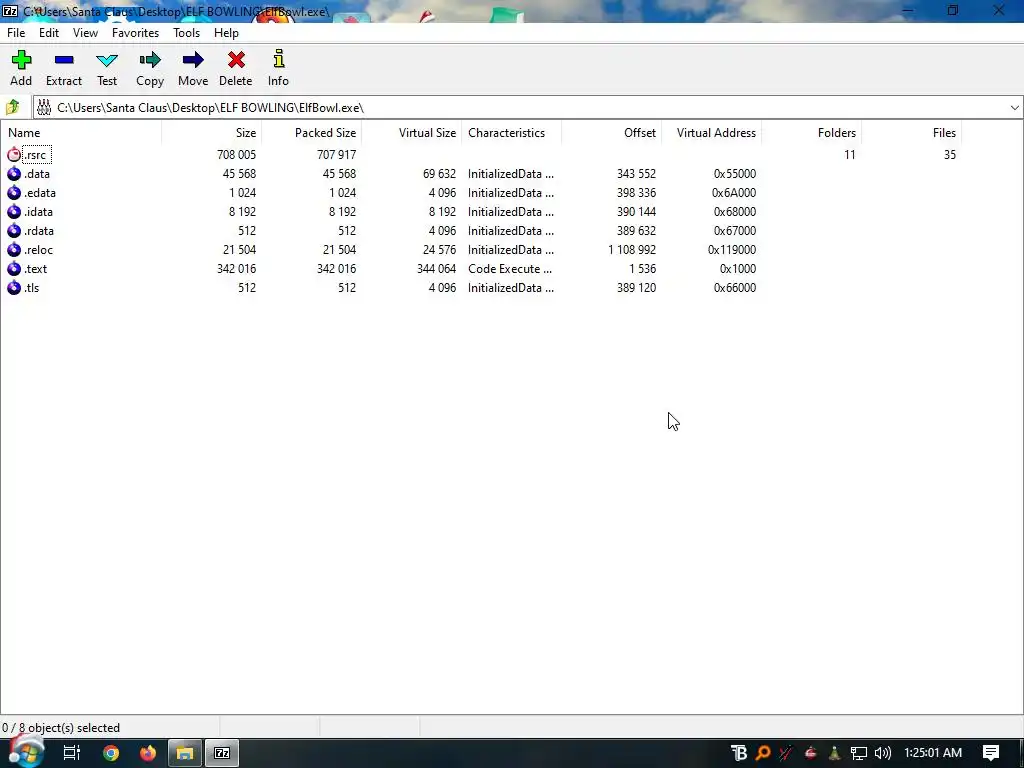Screen dimensions: 1024x768
Task: Open the network tray icon
Action: click(x=858, y=753)
